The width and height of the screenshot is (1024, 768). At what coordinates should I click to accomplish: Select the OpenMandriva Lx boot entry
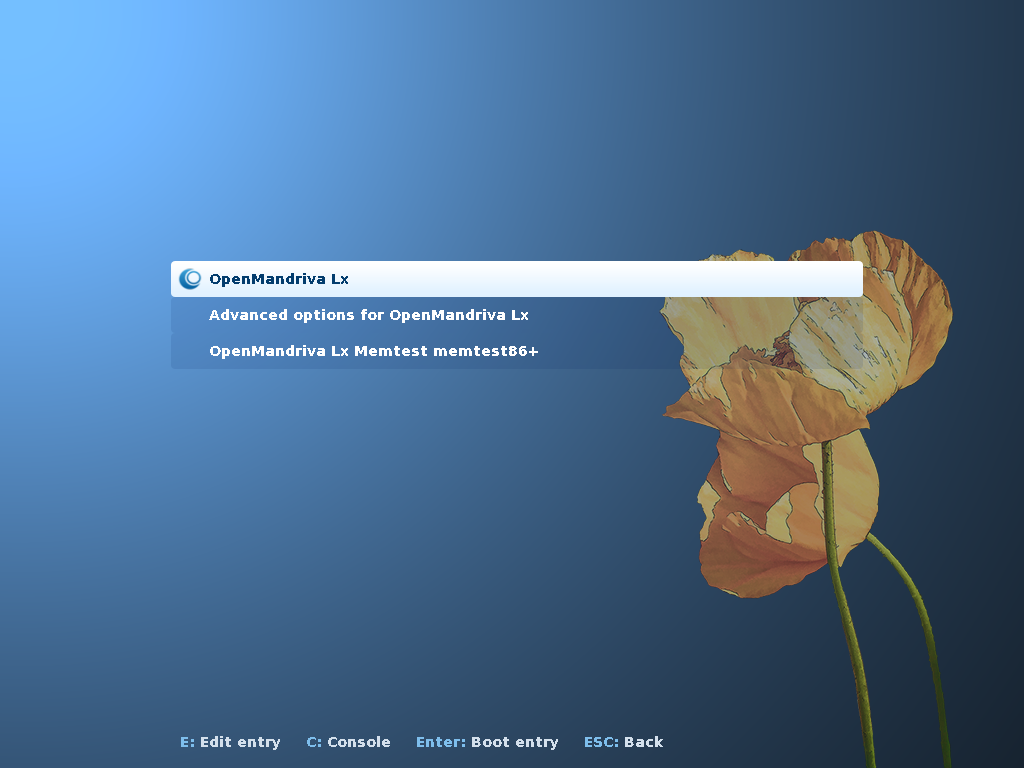tap(279, 279)
